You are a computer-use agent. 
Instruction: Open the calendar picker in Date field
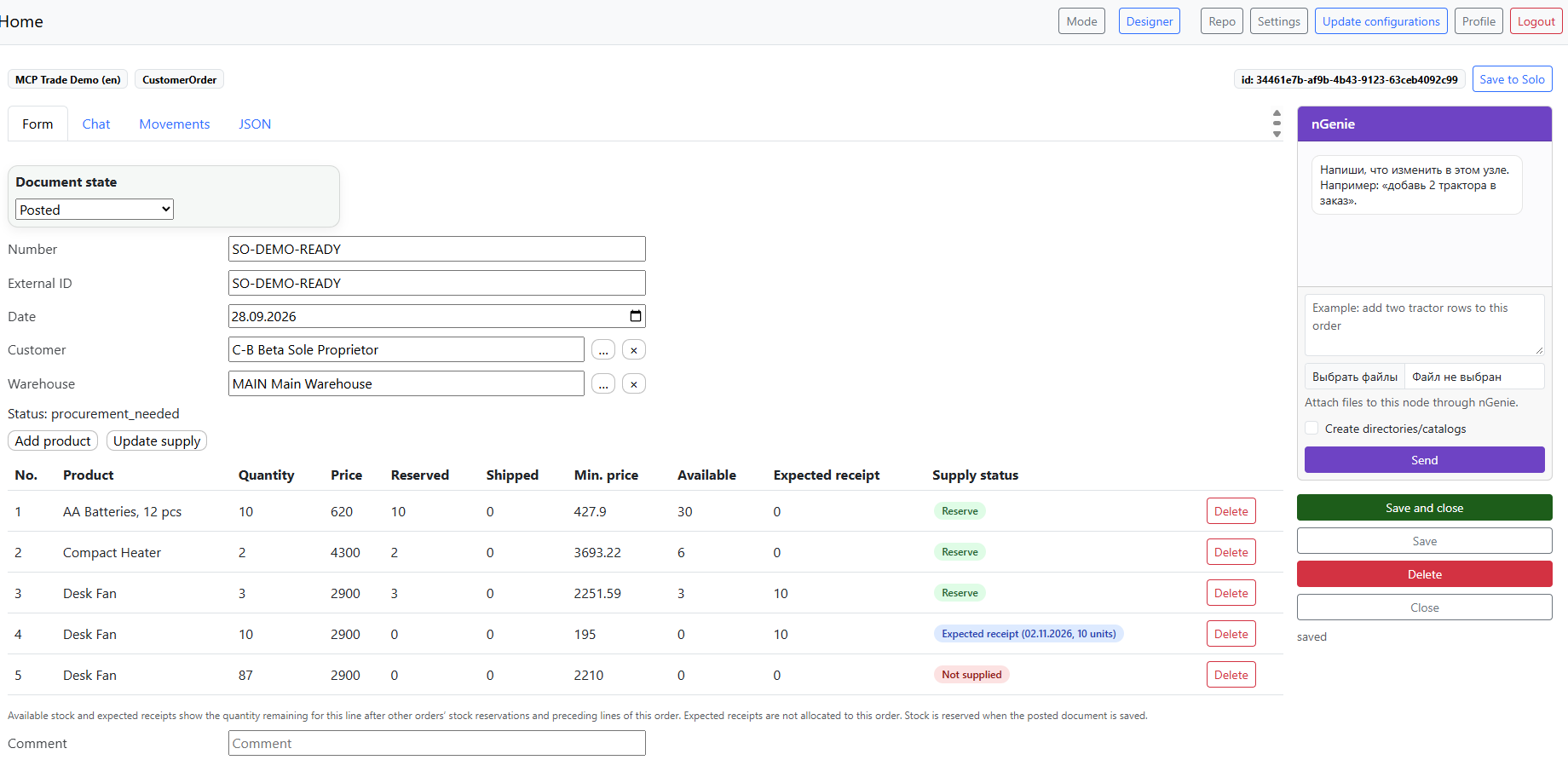click(x=636, y=316)
